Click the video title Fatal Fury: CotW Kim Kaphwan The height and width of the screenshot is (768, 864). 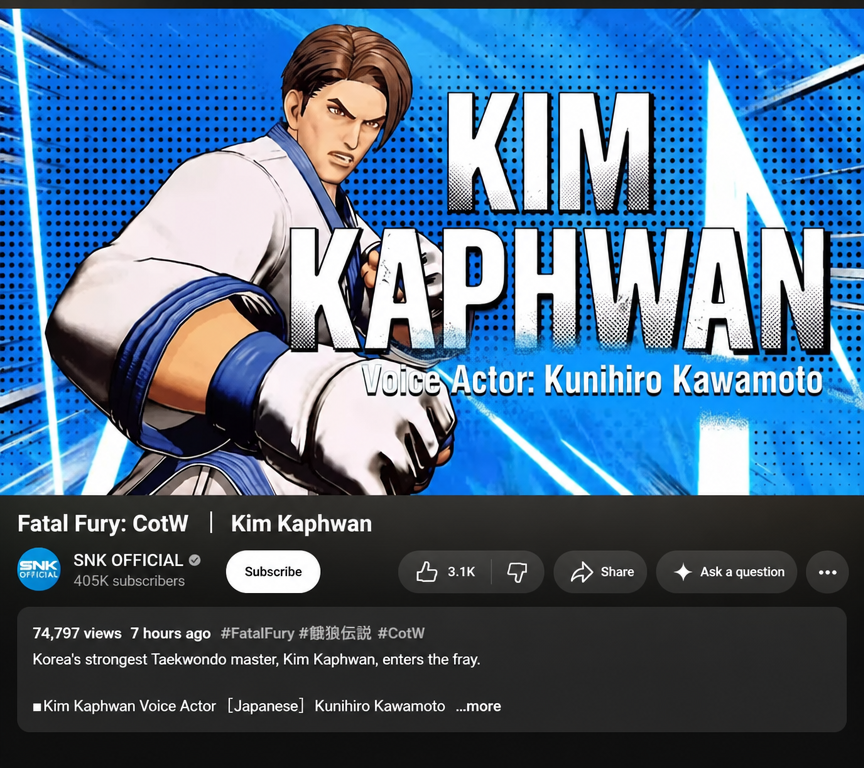(x=195, y=523)
